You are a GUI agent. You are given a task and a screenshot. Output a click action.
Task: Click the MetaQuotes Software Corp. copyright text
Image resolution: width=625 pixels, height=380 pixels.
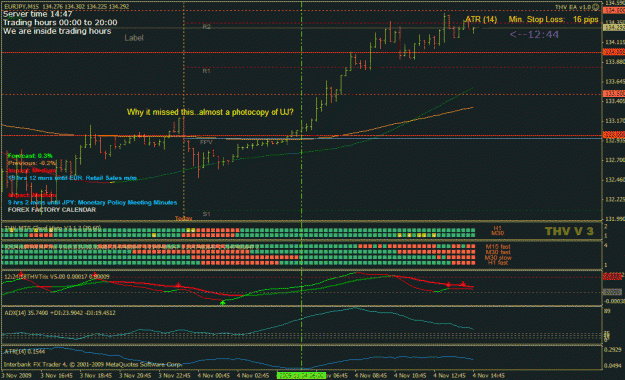[93, 364]
